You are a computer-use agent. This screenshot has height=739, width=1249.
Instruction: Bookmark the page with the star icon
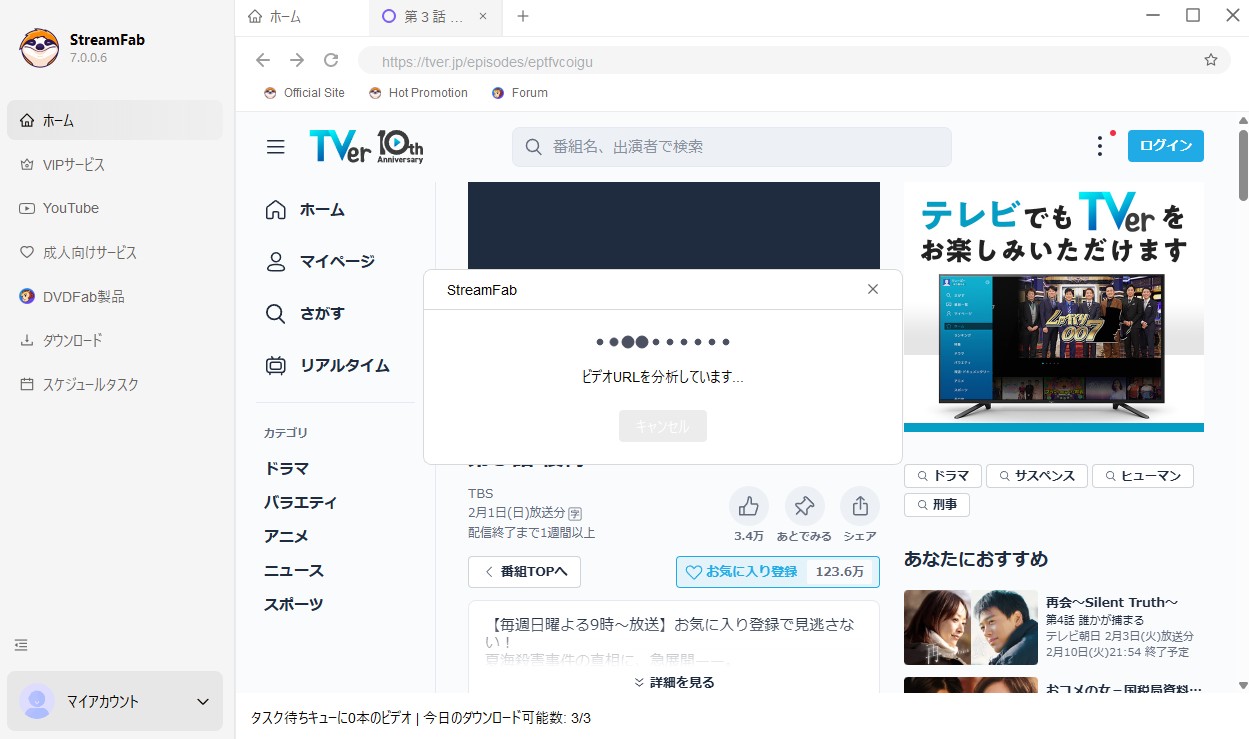pyautogui.click(x=1210, y=60)
